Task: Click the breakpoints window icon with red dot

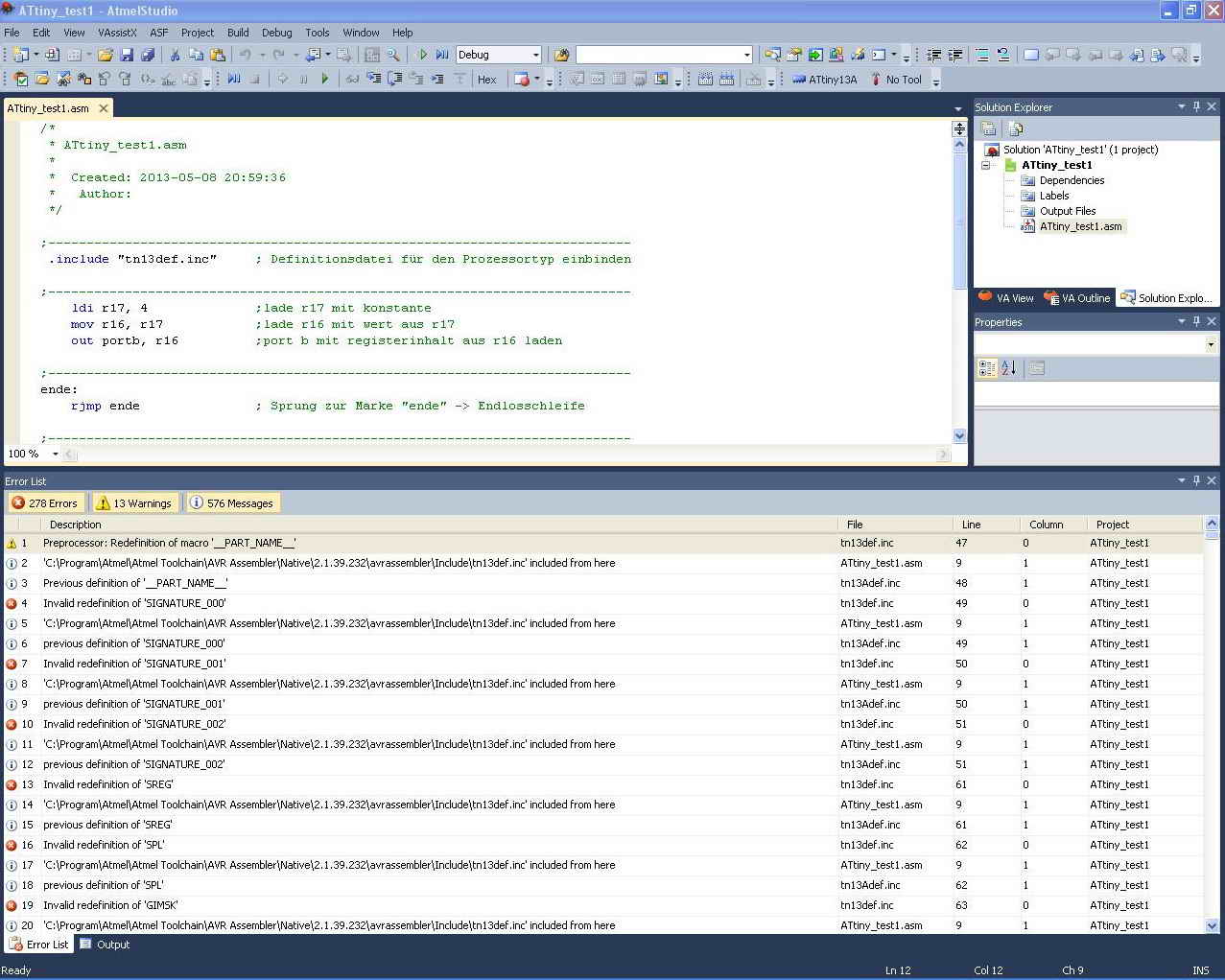Action: tap(522, 80)
